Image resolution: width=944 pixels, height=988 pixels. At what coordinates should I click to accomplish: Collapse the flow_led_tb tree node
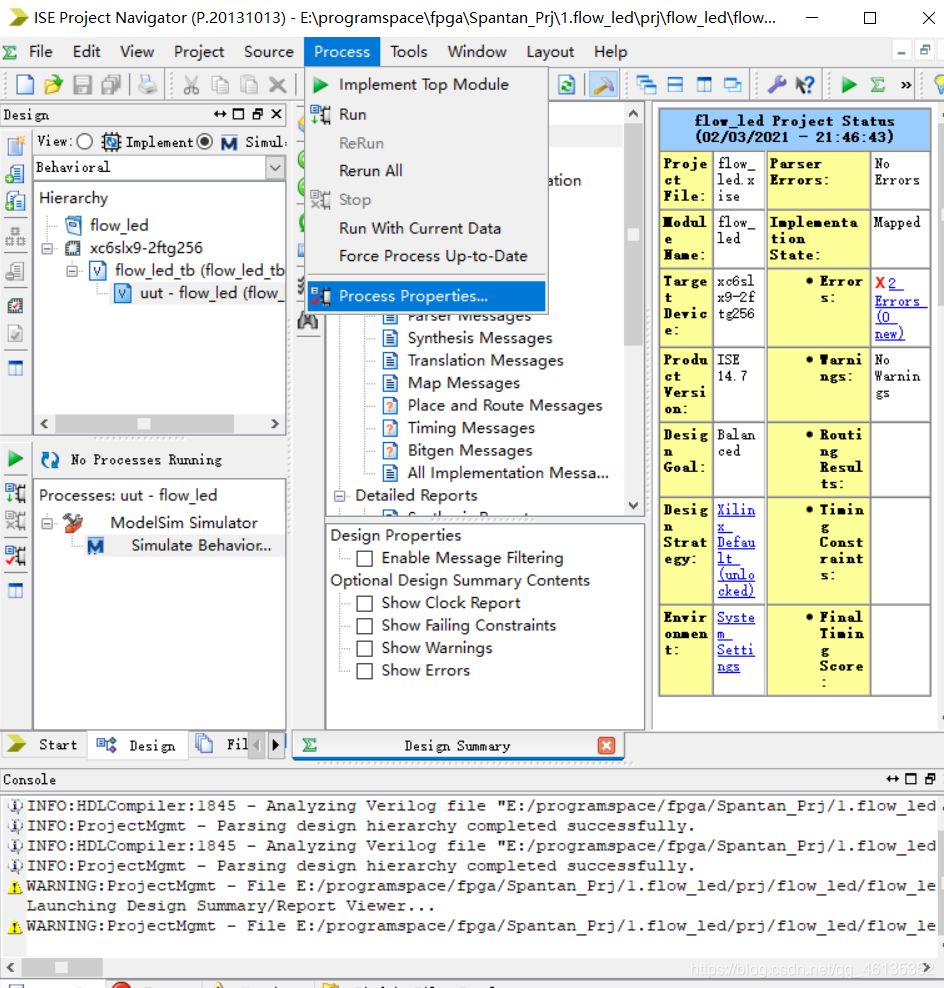pyautogui.click(x=70, y=271)
